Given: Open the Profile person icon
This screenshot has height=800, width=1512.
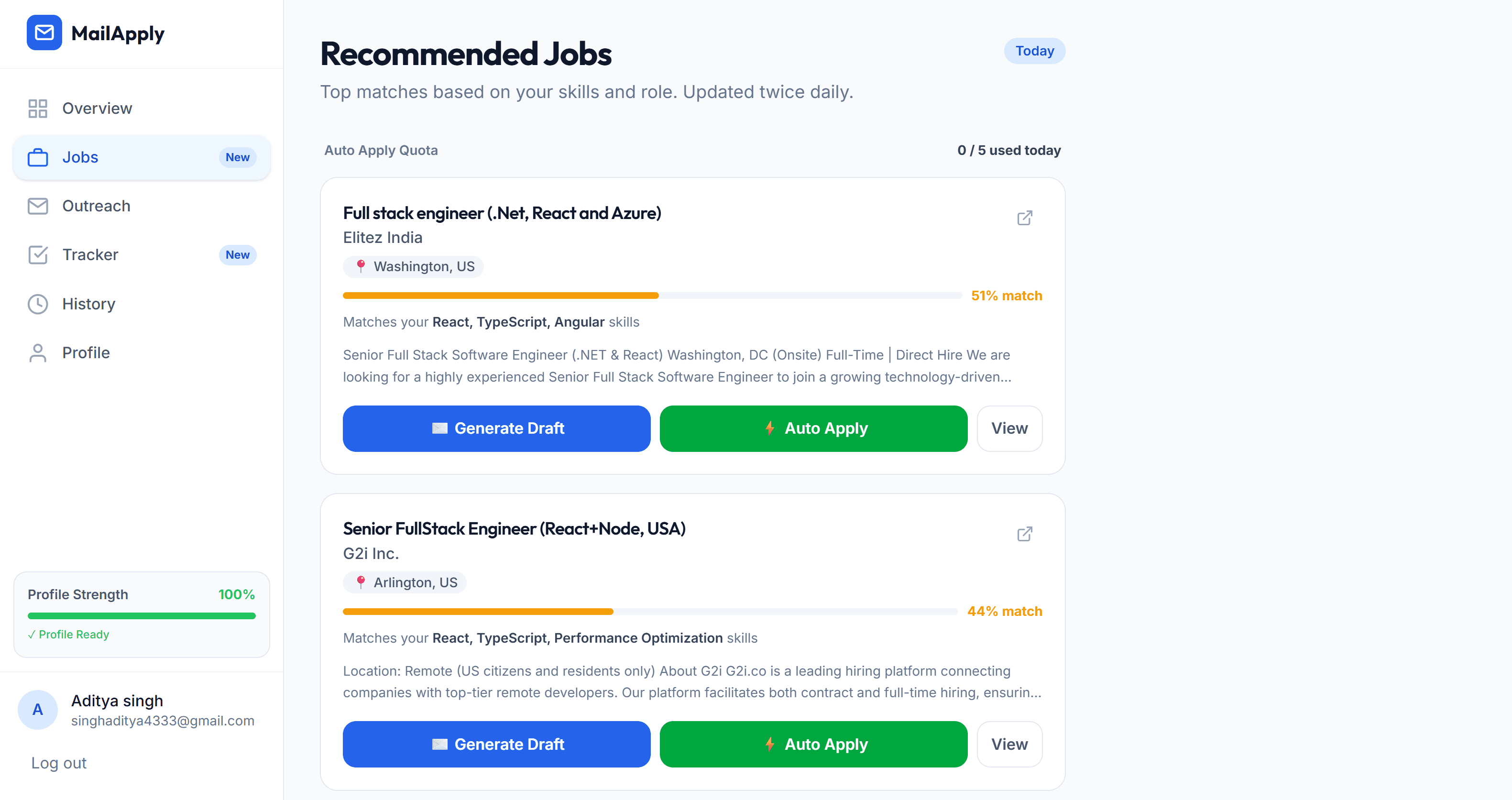Looking at the screenshot, I should point(38,352).
